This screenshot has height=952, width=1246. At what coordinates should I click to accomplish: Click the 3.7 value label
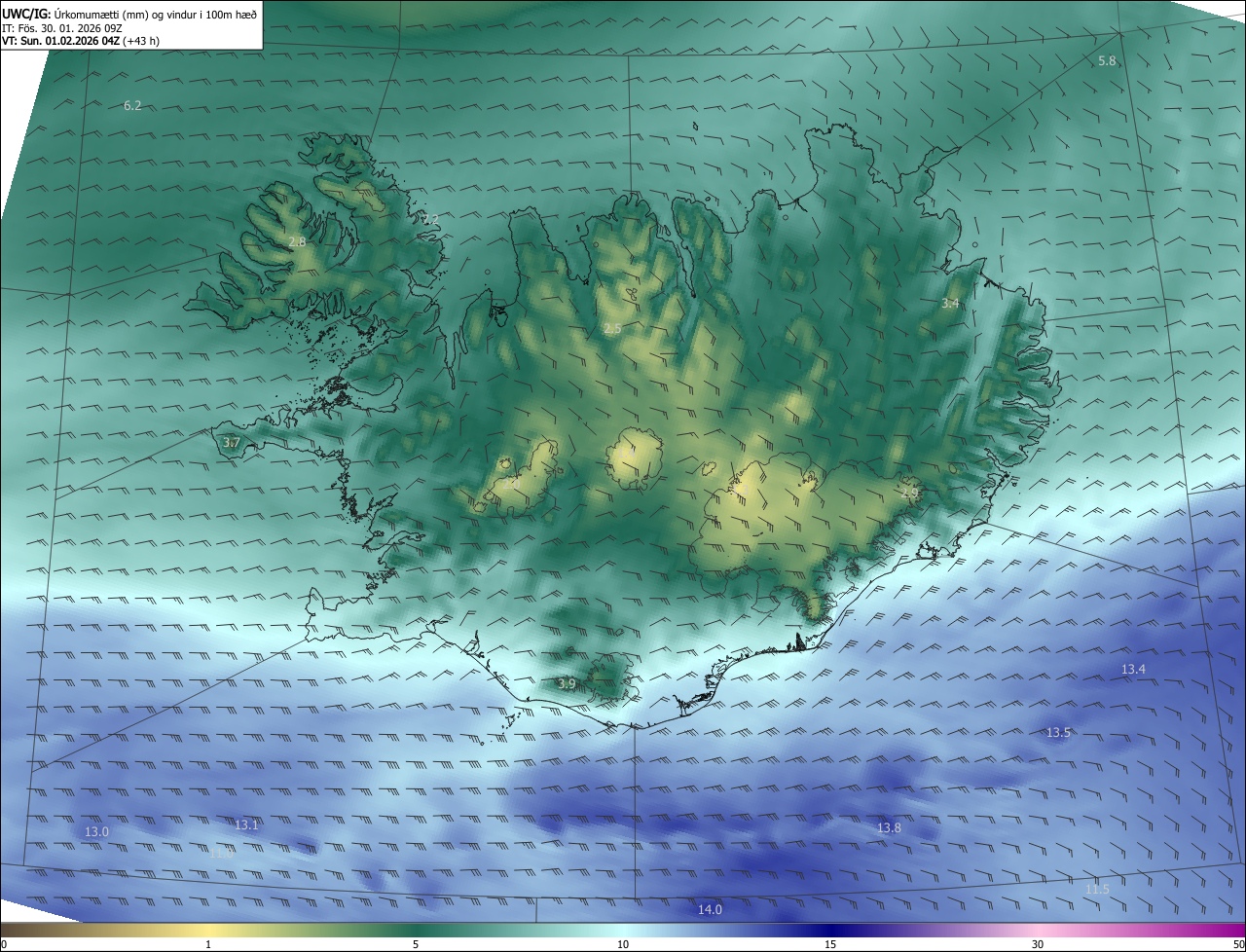click(231, 443)
